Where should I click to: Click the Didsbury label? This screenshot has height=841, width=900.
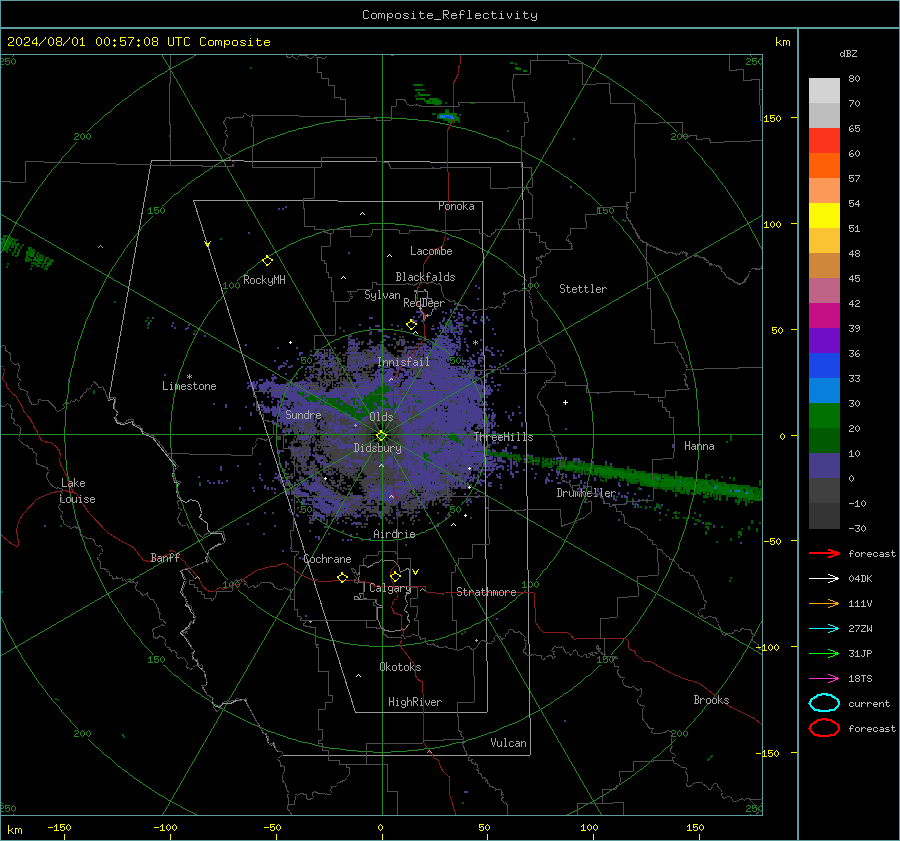click(378, 448)
